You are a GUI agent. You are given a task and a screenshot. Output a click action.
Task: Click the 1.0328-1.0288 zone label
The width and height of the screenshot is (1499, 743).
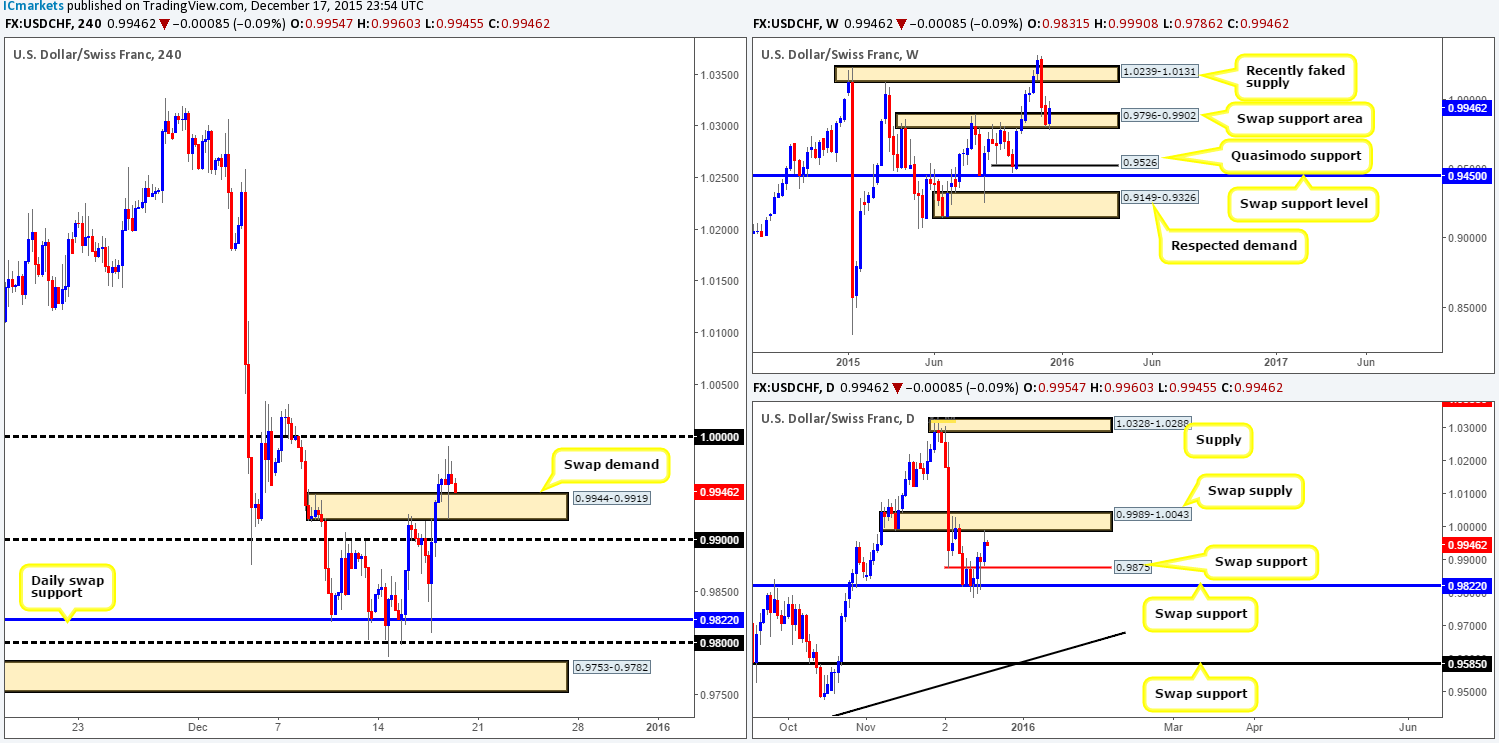[x=1150, y=424]
